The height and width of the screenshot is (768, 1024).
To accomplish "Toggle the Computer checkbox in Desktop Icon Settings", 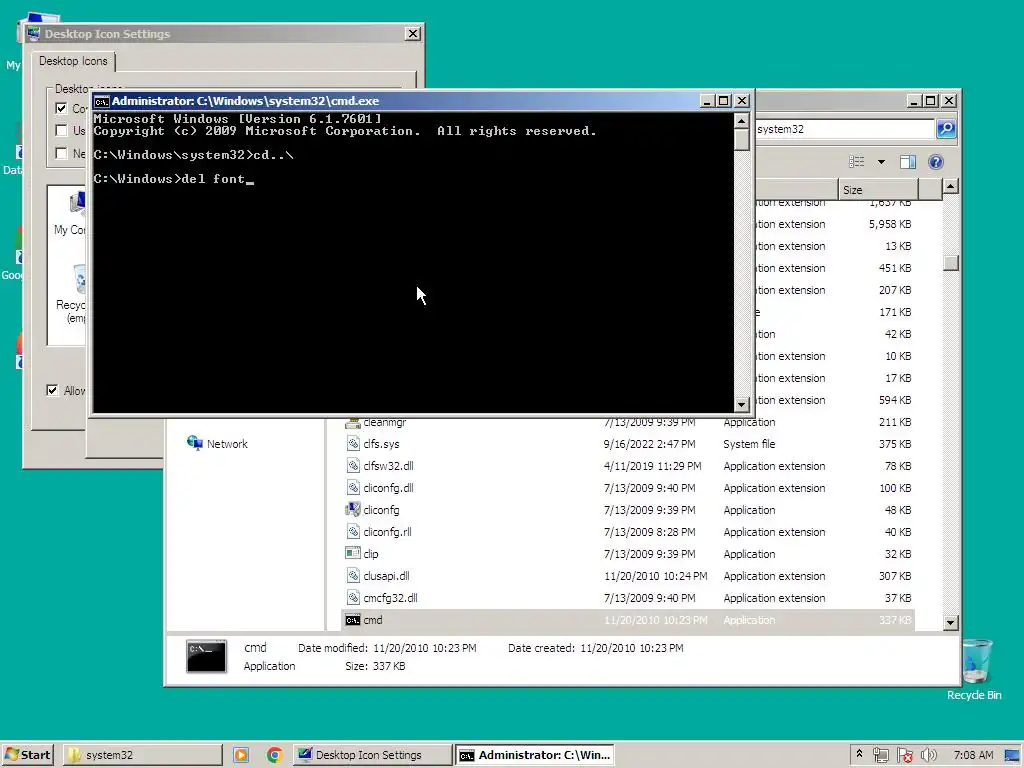I will 61,108.
